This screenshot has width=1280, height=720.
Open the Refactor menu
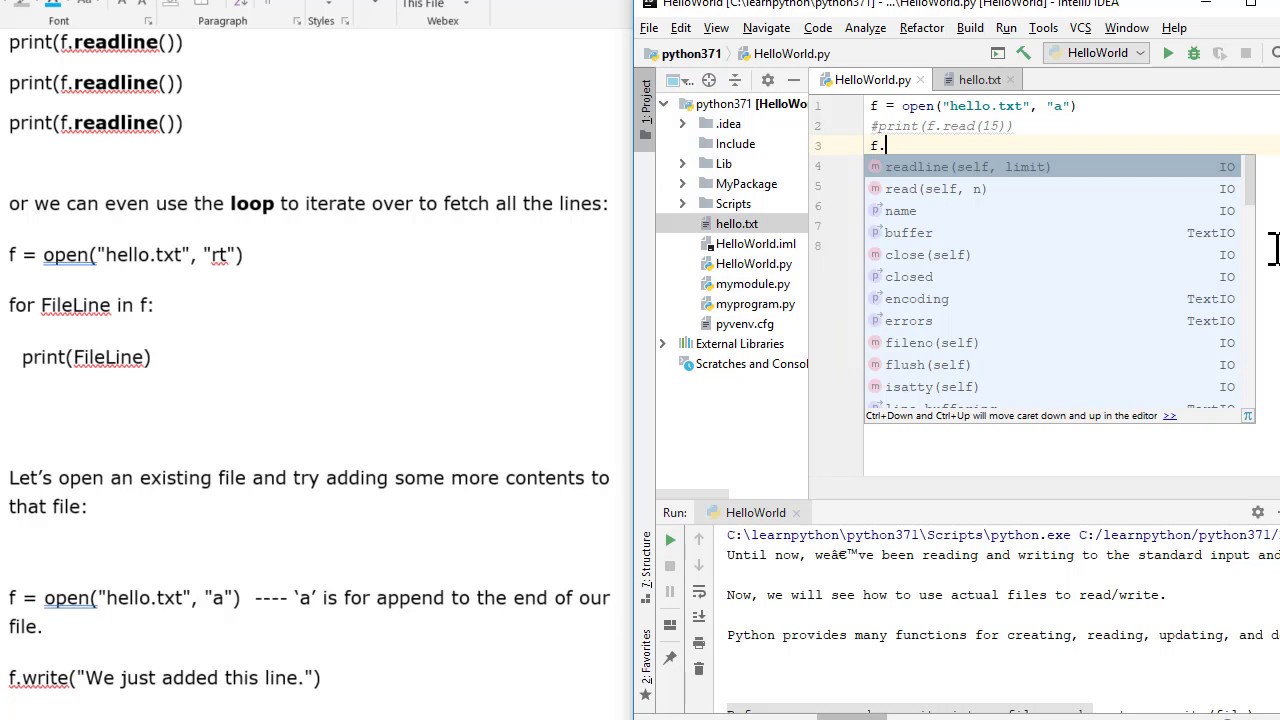921,28
